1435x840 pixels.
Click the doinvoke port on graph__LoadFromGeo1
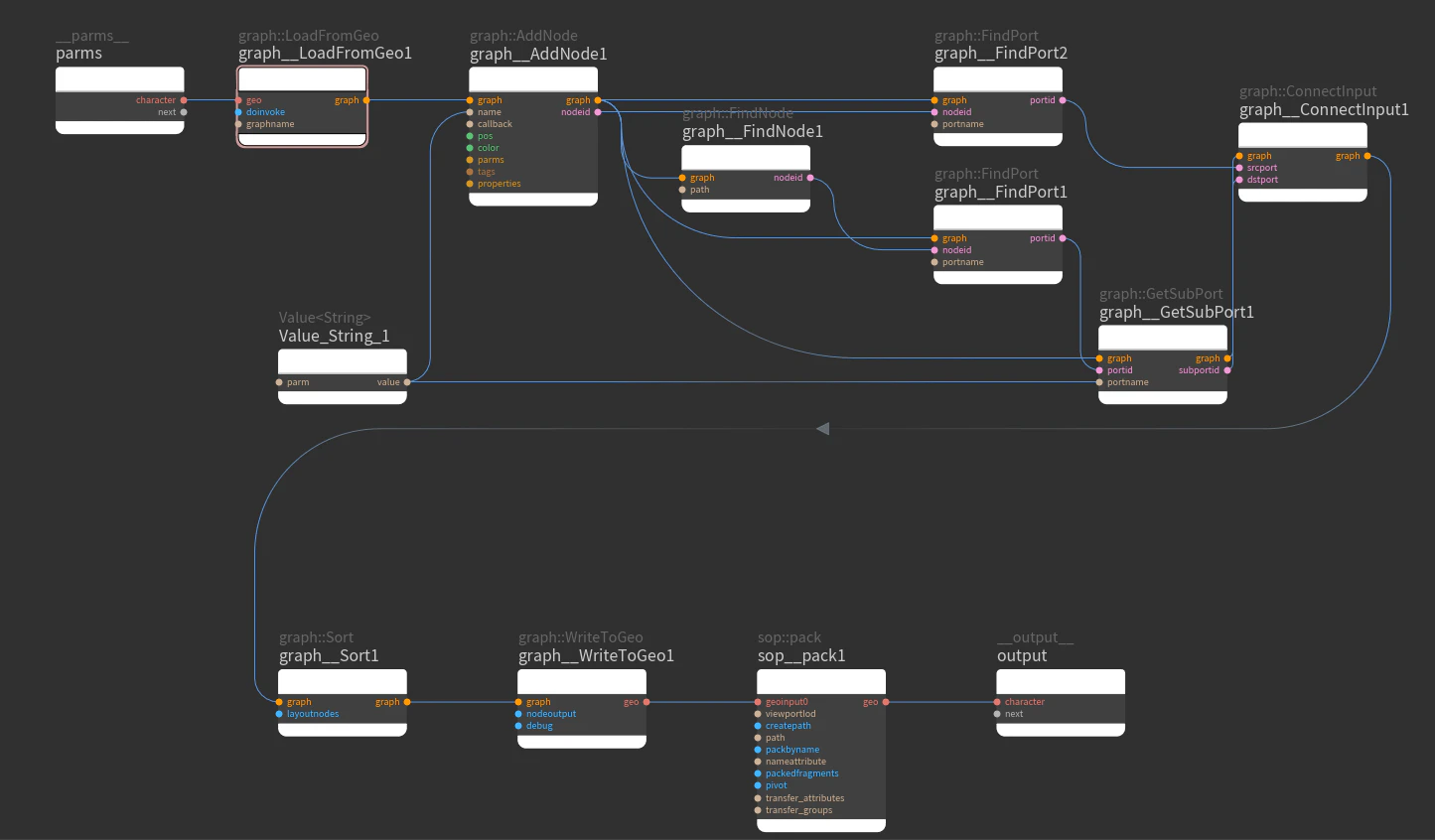pyautogui.click(x=238, y=112)
